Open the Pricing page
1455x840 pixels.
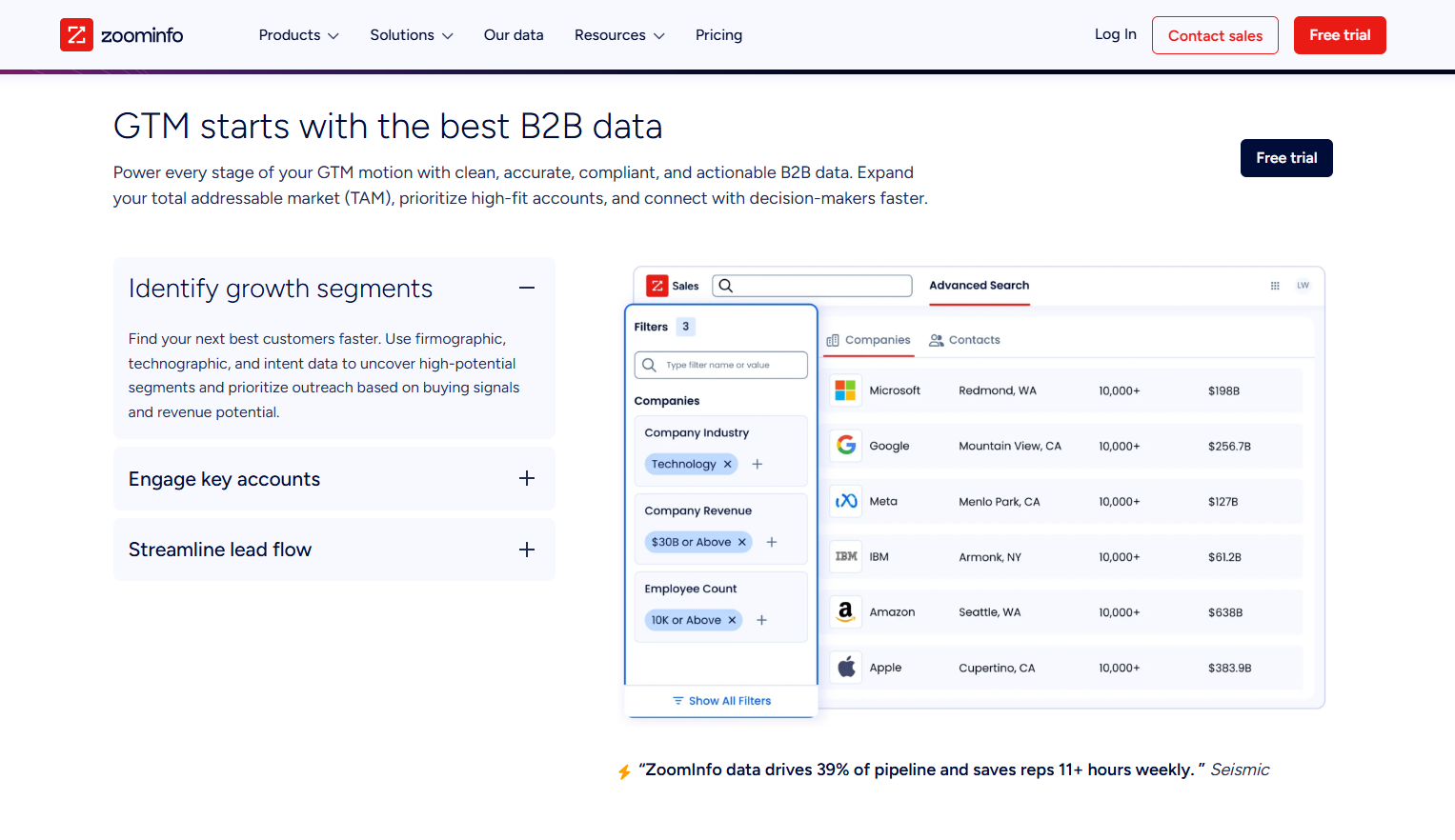pos(718,35)
